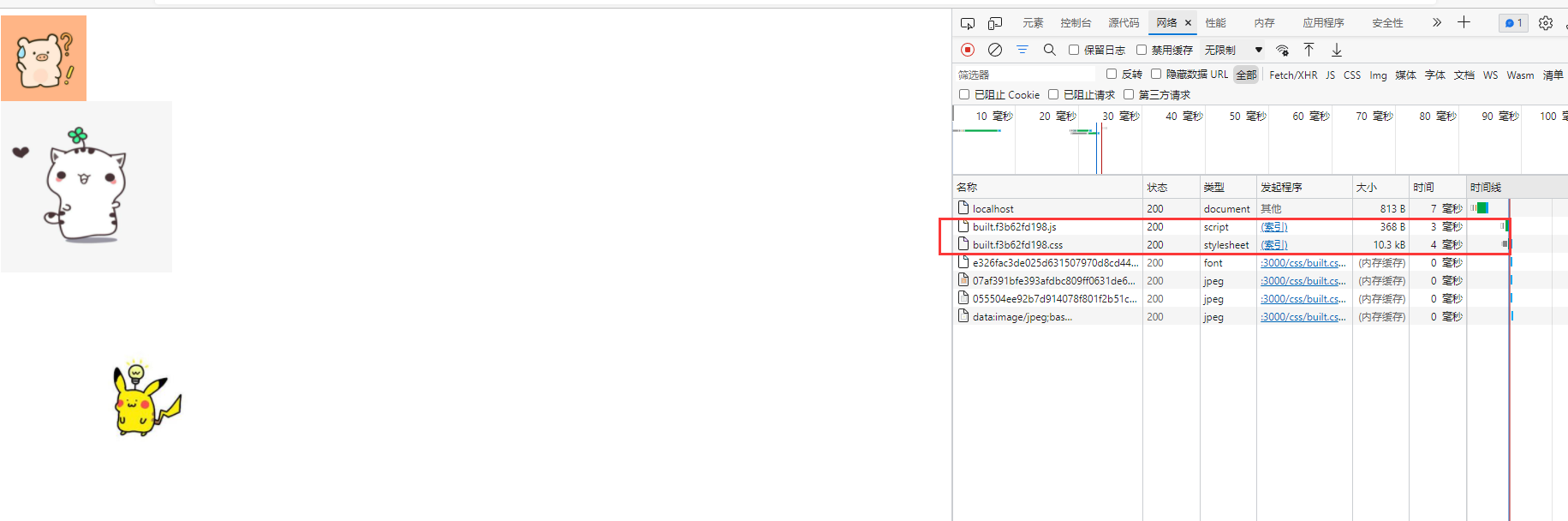
Task: Filter requests by WS type
Action: pos(1491,75)
